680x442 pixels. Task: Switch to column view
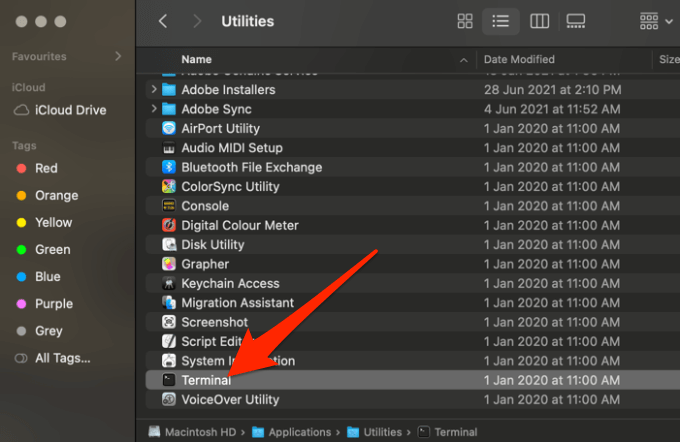coord(539,21)
